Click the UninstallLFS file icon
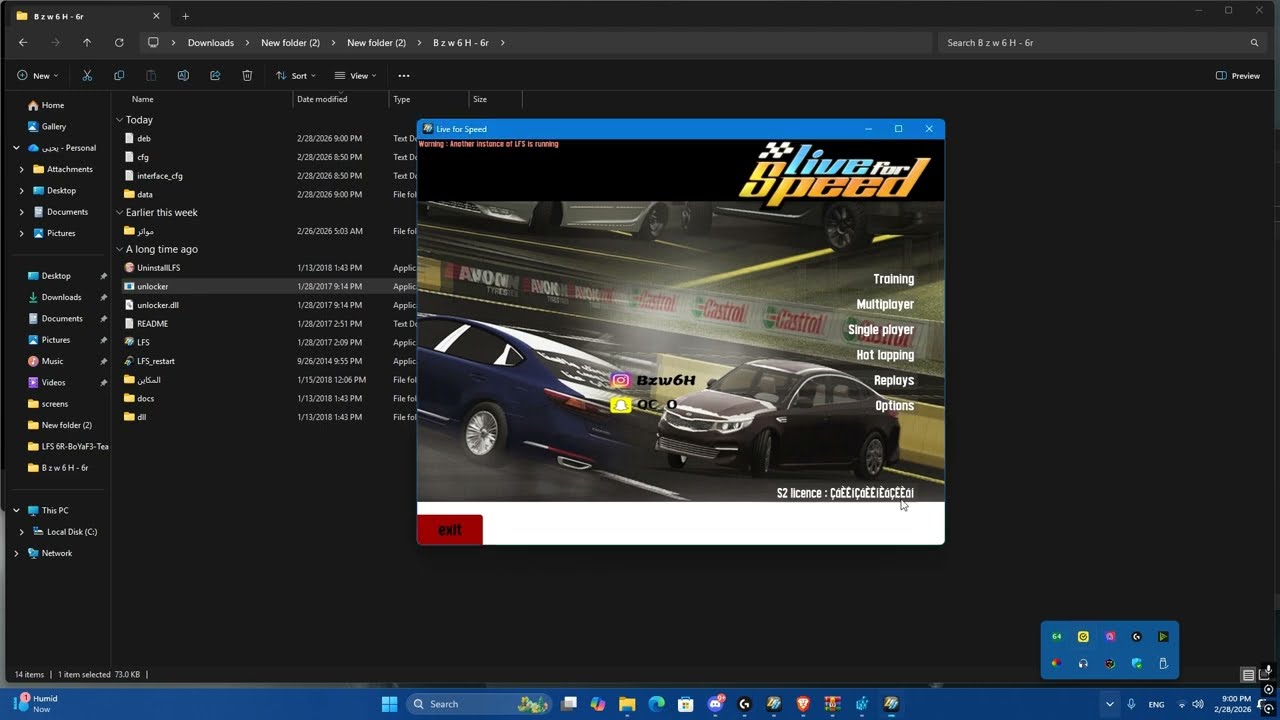 pos(129,268)
